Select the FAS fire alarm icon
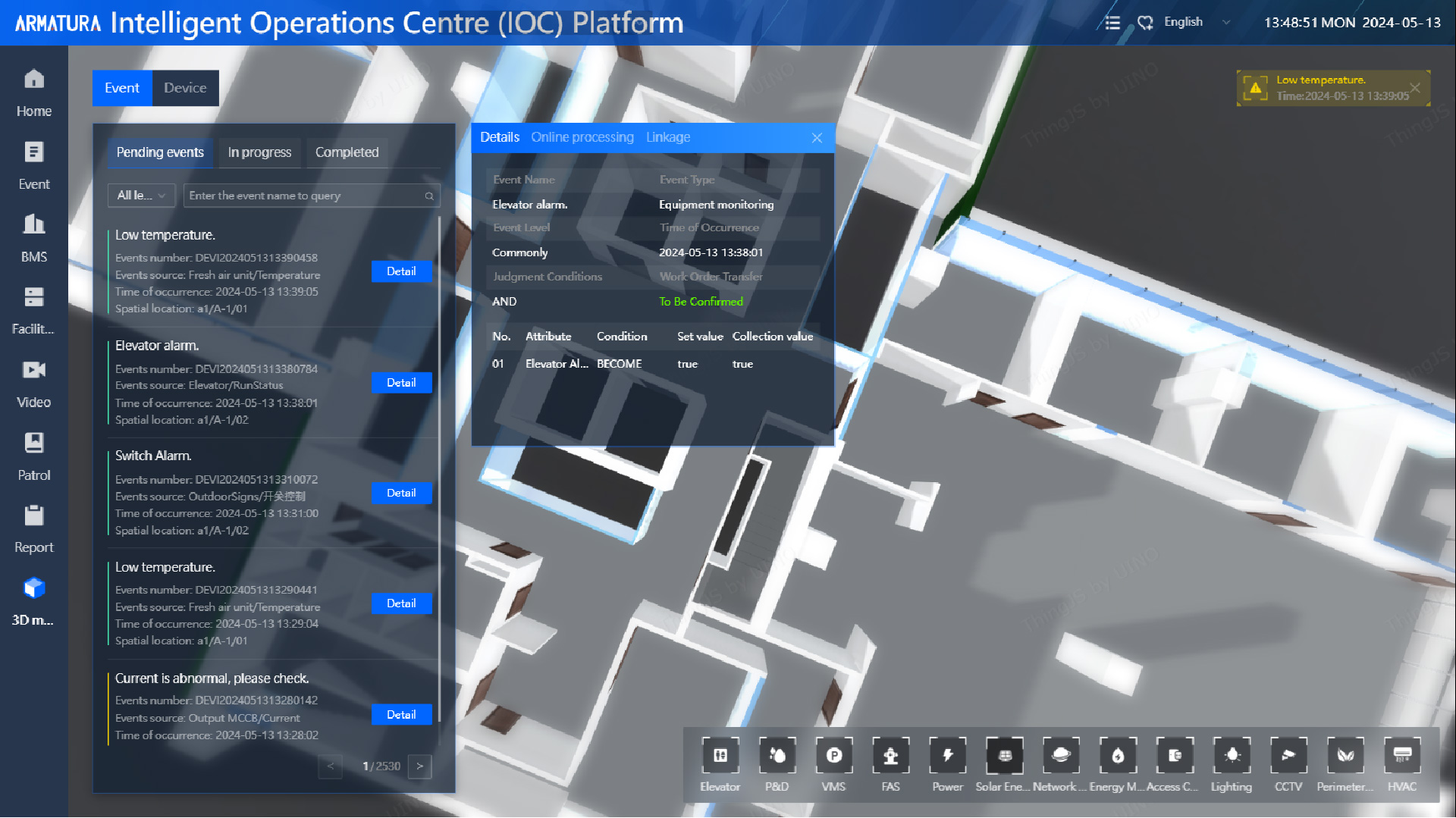This screenshot has width=1456, height=818. point(890,756)
